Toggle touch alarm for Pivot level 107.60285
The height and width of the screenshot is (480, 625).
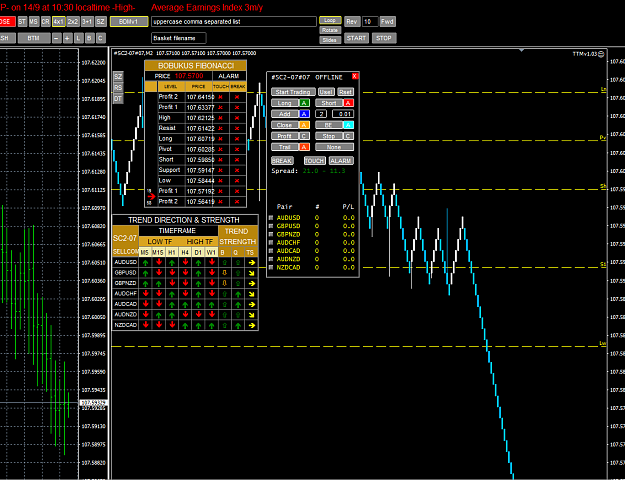220,150
